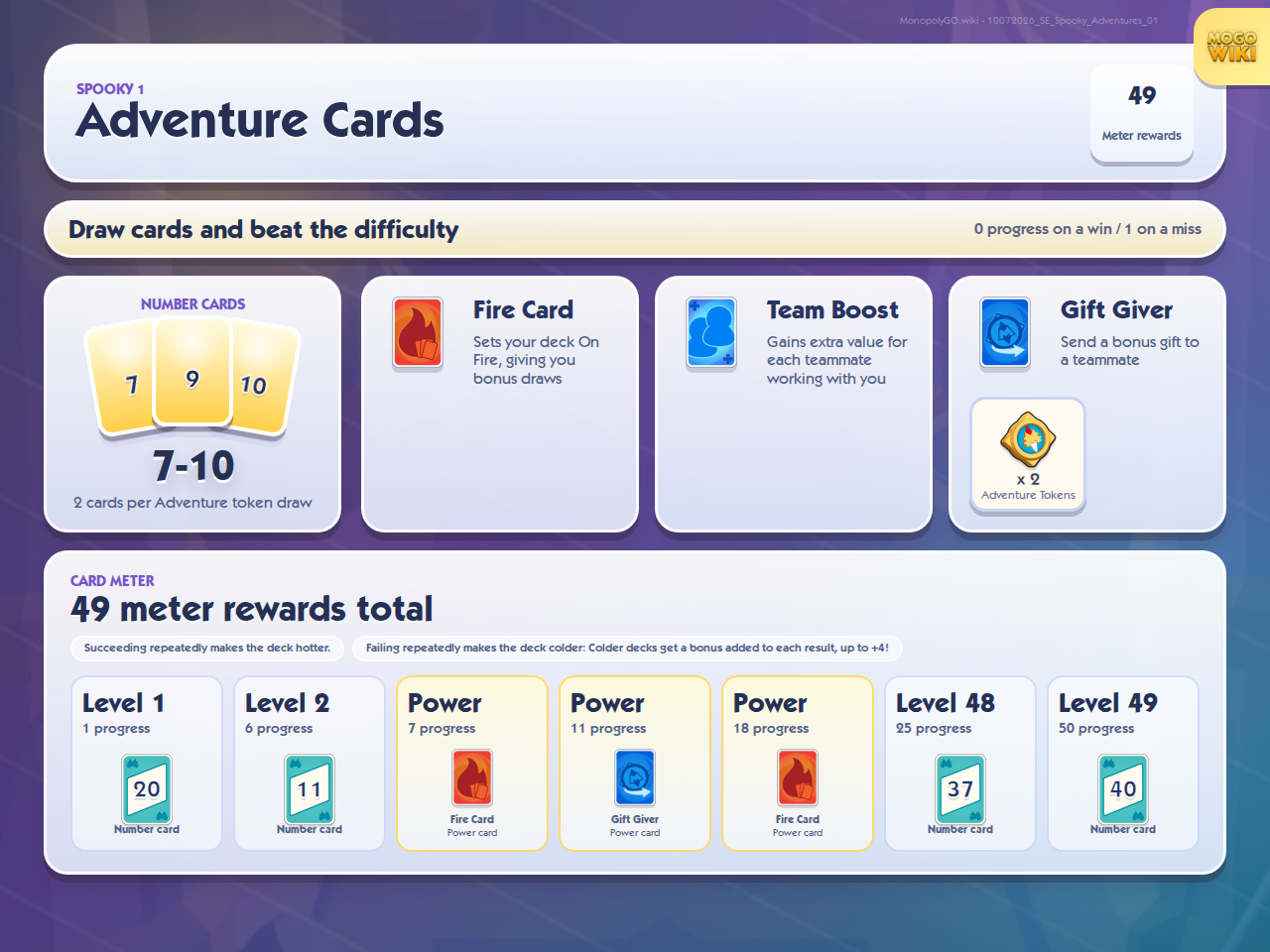Click '49 meter rewards total' heading
The height and width of the screenshot is (952, 1270).
(252, 609)
